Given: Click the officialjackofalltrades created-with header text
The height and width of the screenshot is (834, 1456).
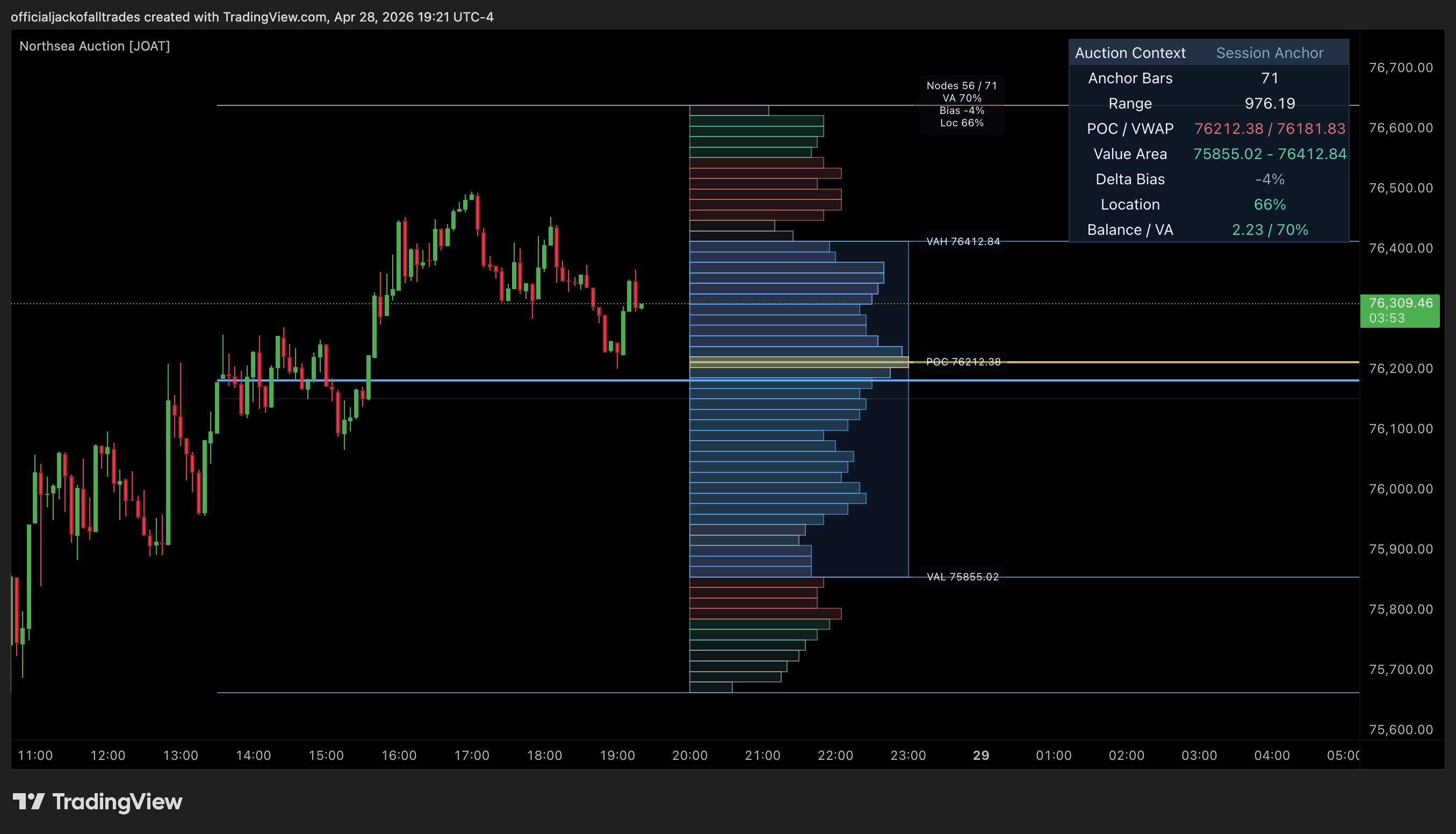Looking at the screenshot, I should click(252, 17).
